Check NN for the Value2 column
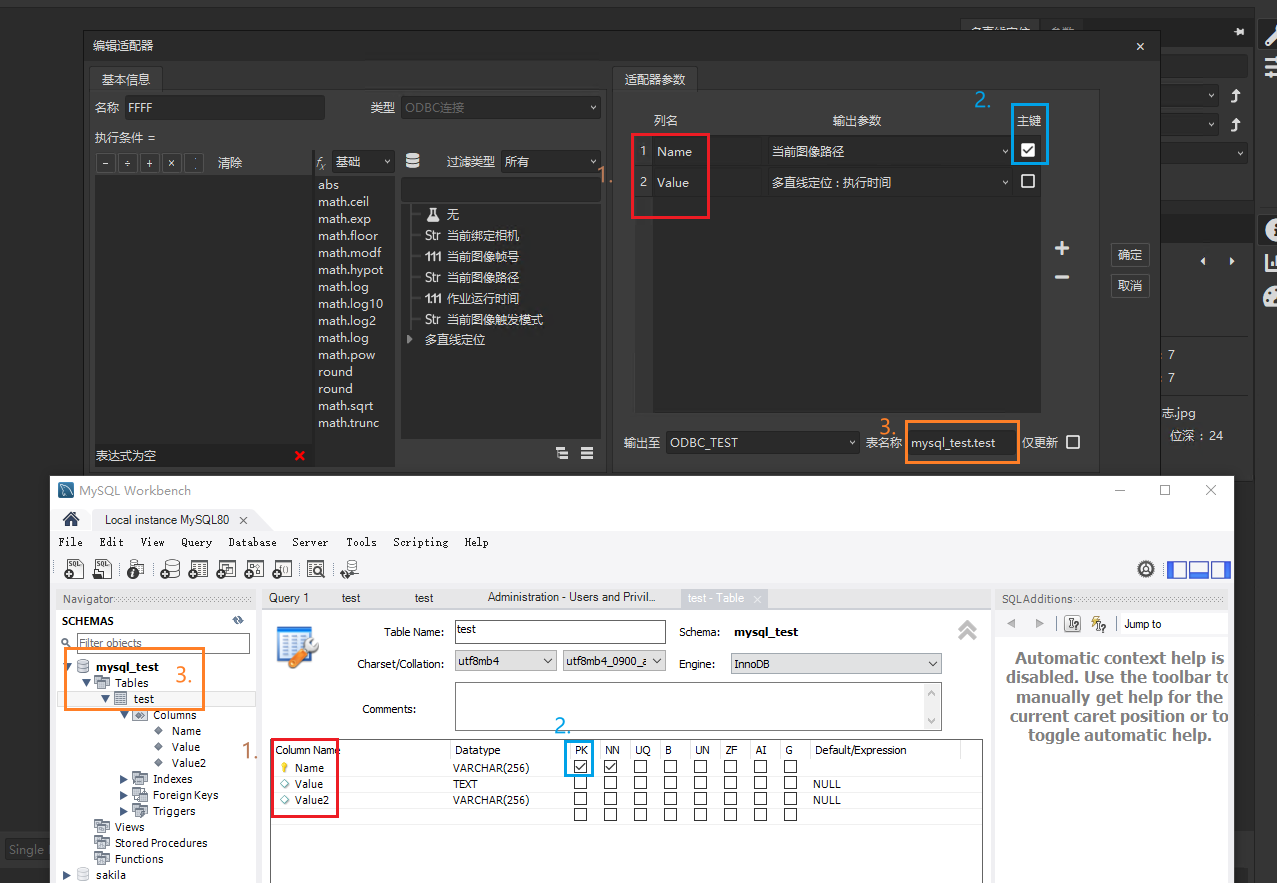The width and height of the screenshot is (1277, 883). tap(611, 799)
